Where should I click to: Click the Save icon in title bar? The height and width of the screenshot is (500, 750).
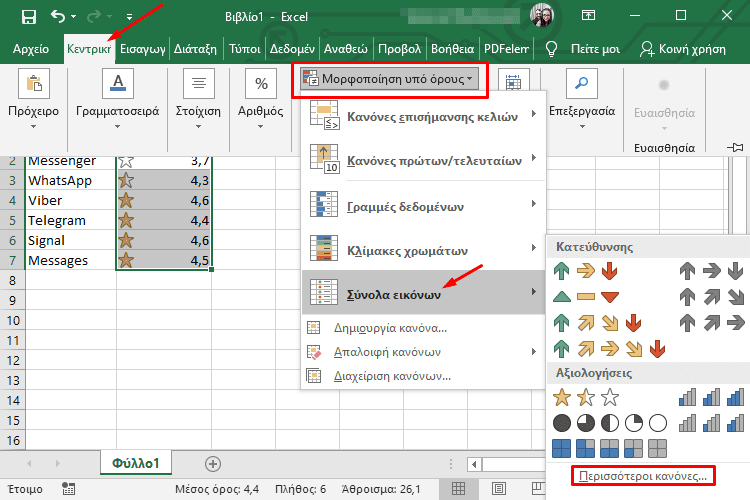(29, 17)
